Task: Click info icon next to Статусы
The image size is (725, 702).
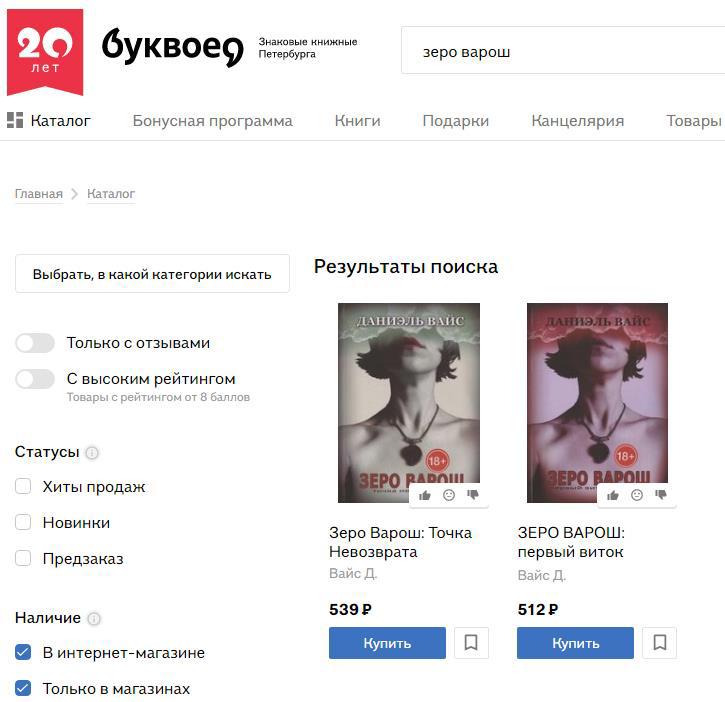Action: 92,452
